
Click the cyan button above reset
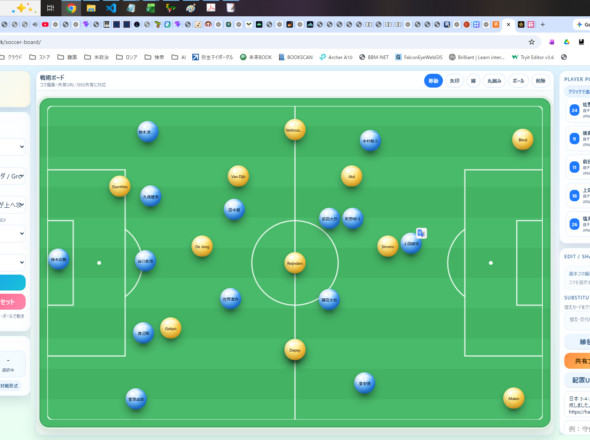point(12,283)
